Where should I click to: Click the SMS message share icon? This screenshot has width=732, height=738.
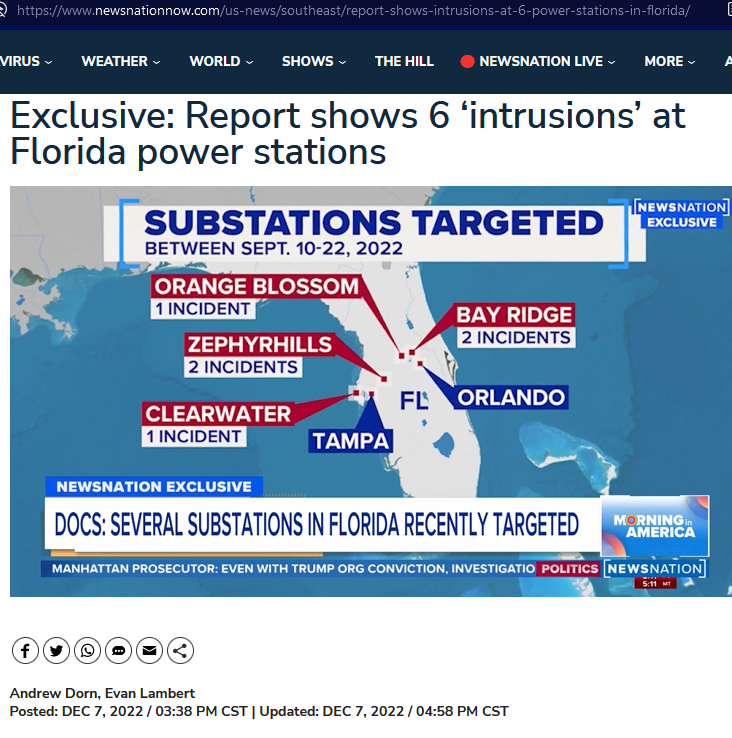118,651
